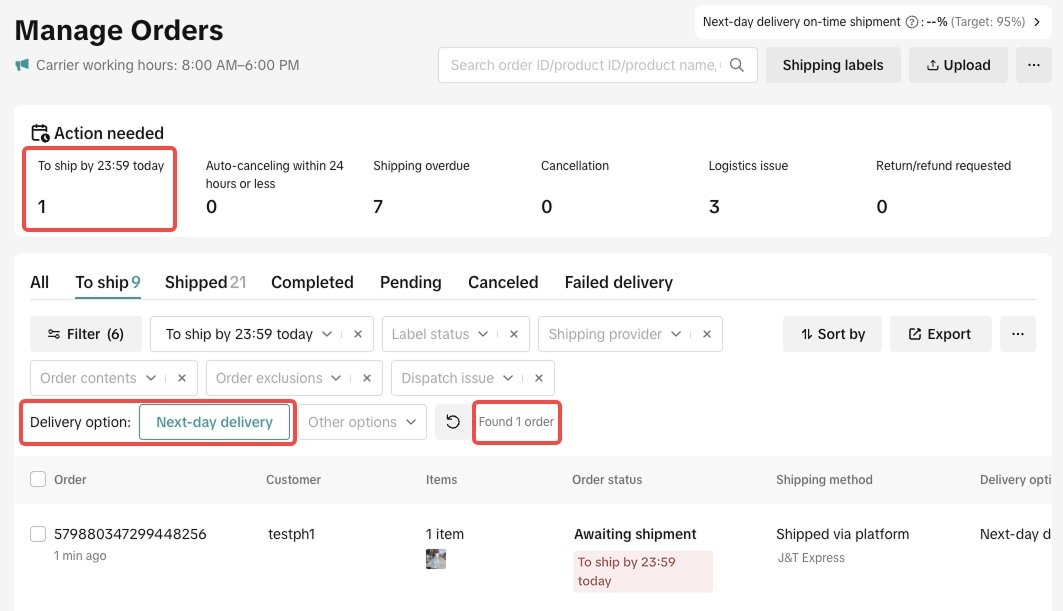Click the Export button

(x=940, y=334)
